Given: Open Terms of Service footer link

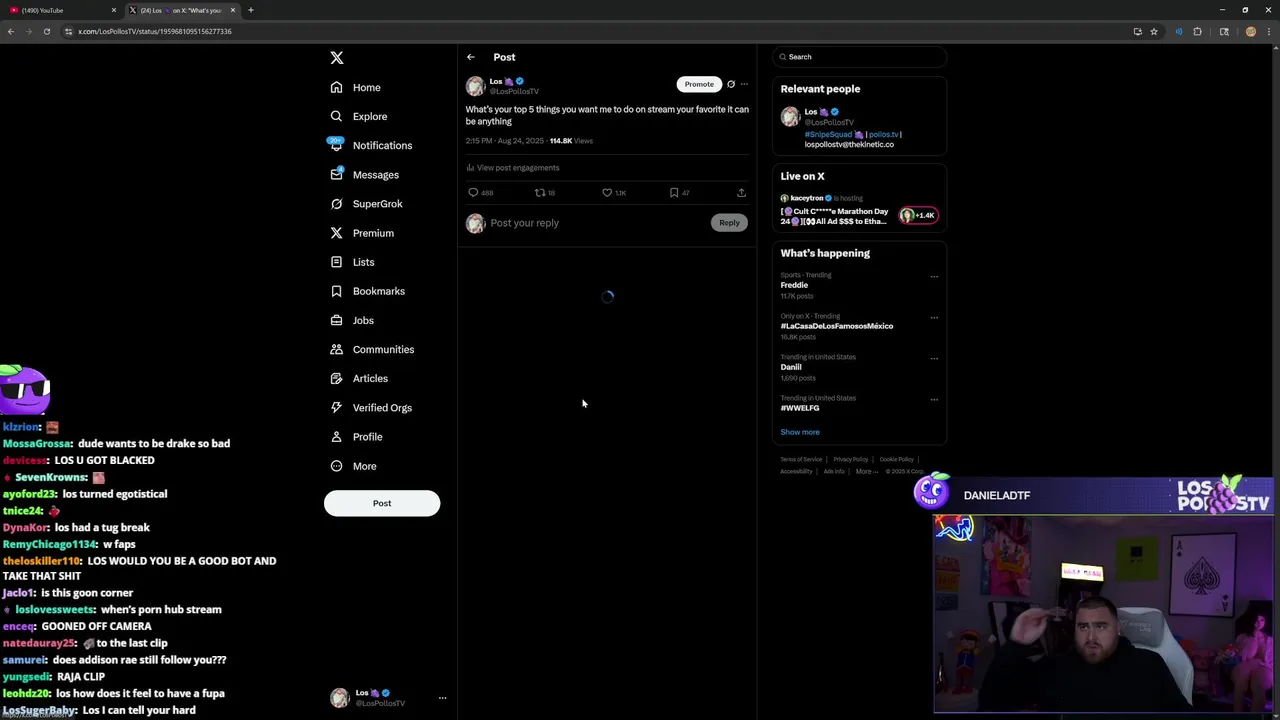Looking at the screenshot, I should tap(801, 459).
